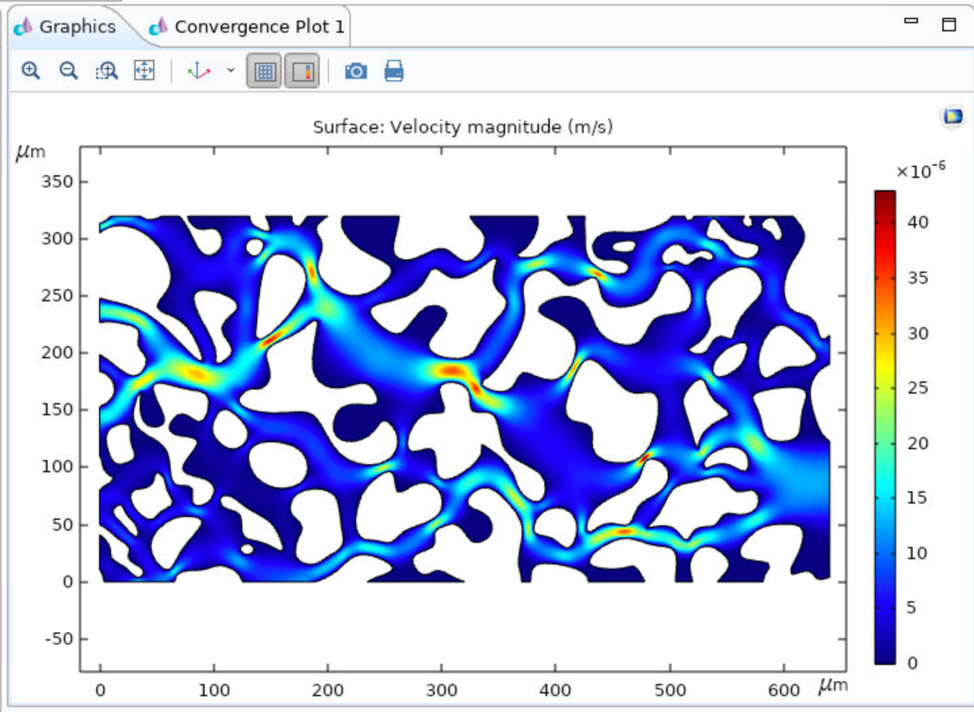Print the graphics using the printer icon
Viewport: 974px width, 712px height.
(x=394, y=71)
